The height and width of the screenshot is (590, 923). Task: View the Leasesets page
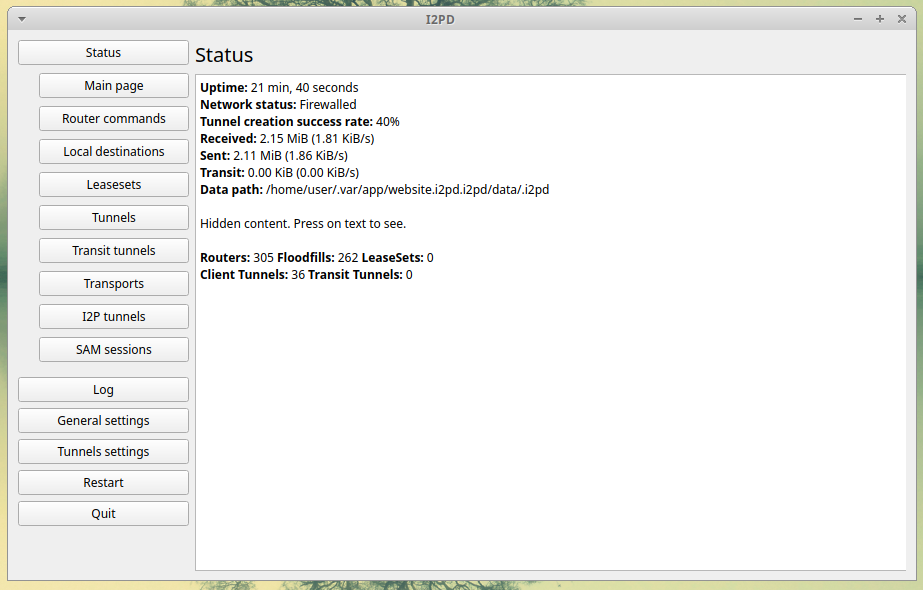pos(114,185)
